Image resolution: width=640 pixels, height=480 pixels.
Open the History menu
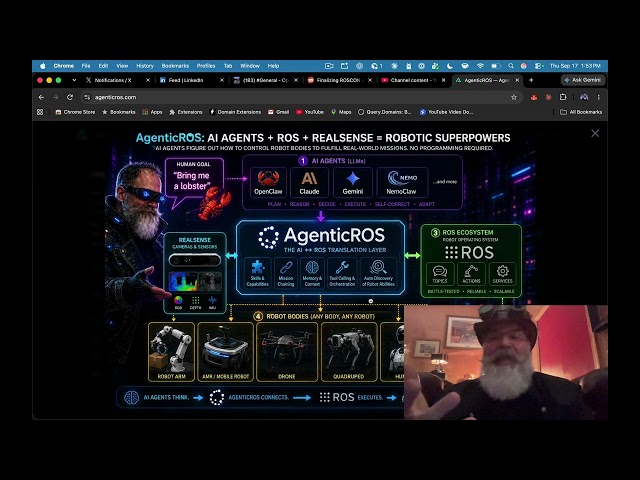[145, 66]
